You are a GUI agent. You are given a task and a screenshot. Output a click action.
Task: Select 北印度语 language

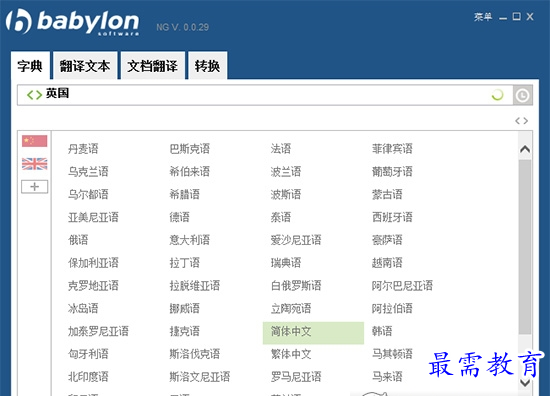pos(88,377)
